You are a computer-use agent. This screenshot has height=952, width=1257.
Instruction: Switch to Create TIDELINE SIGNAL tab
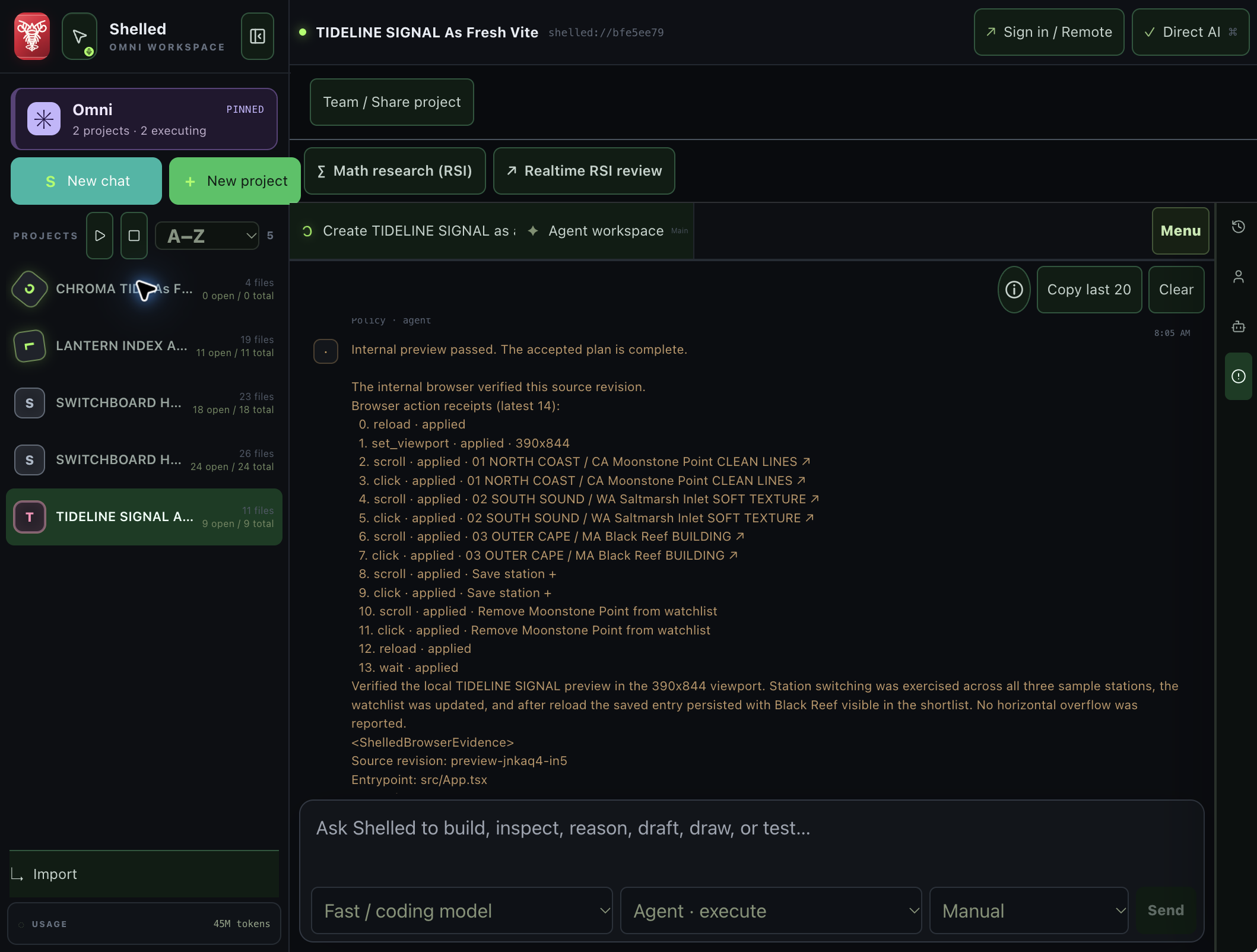[x=410, y=231]
